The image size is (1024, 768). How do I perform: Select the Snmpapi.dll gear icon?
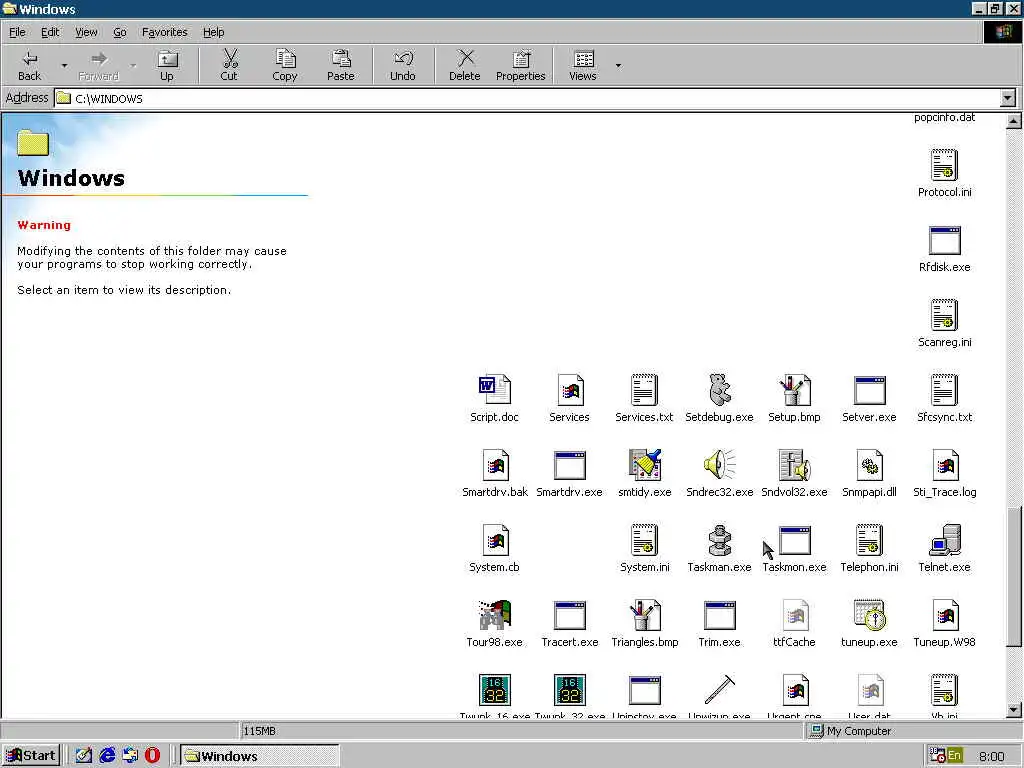[x=869, y=465]
